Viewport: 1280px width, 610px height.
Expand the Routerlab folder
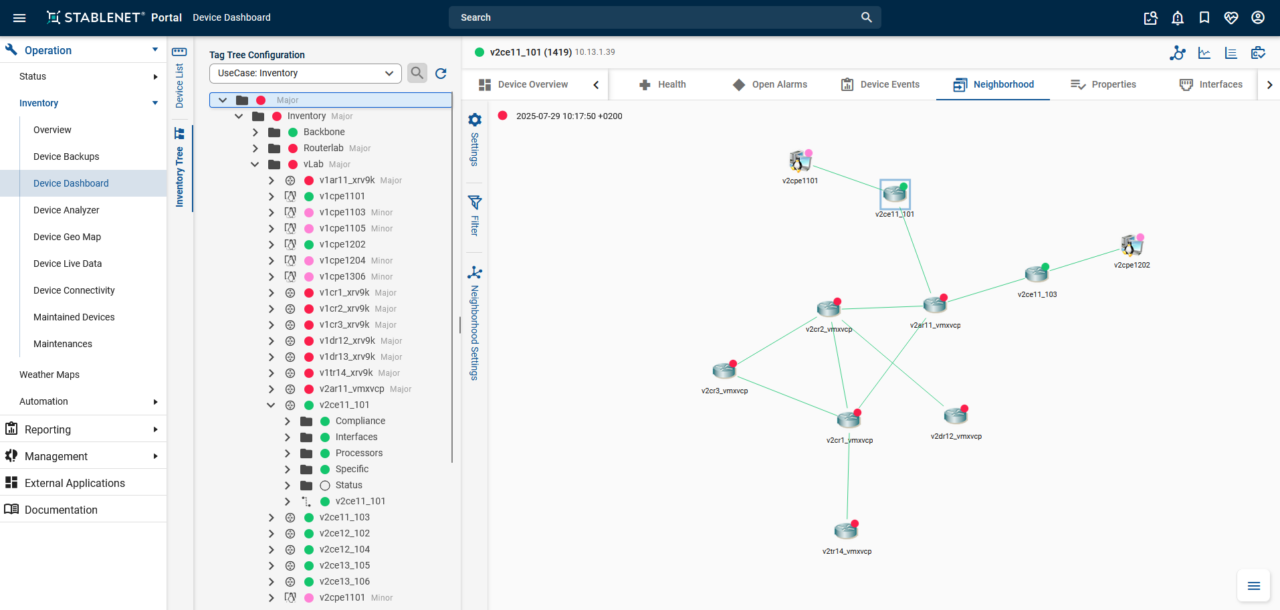click(255, 148)
